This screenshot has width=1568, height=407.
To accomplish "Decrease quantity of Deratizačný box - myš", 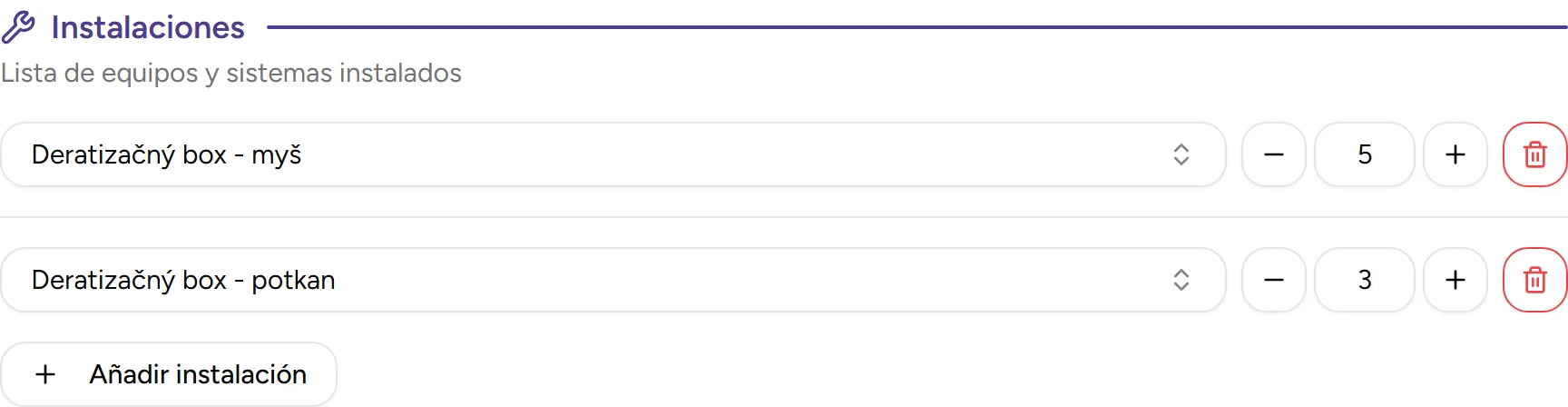I will (x=1273, y=154).
